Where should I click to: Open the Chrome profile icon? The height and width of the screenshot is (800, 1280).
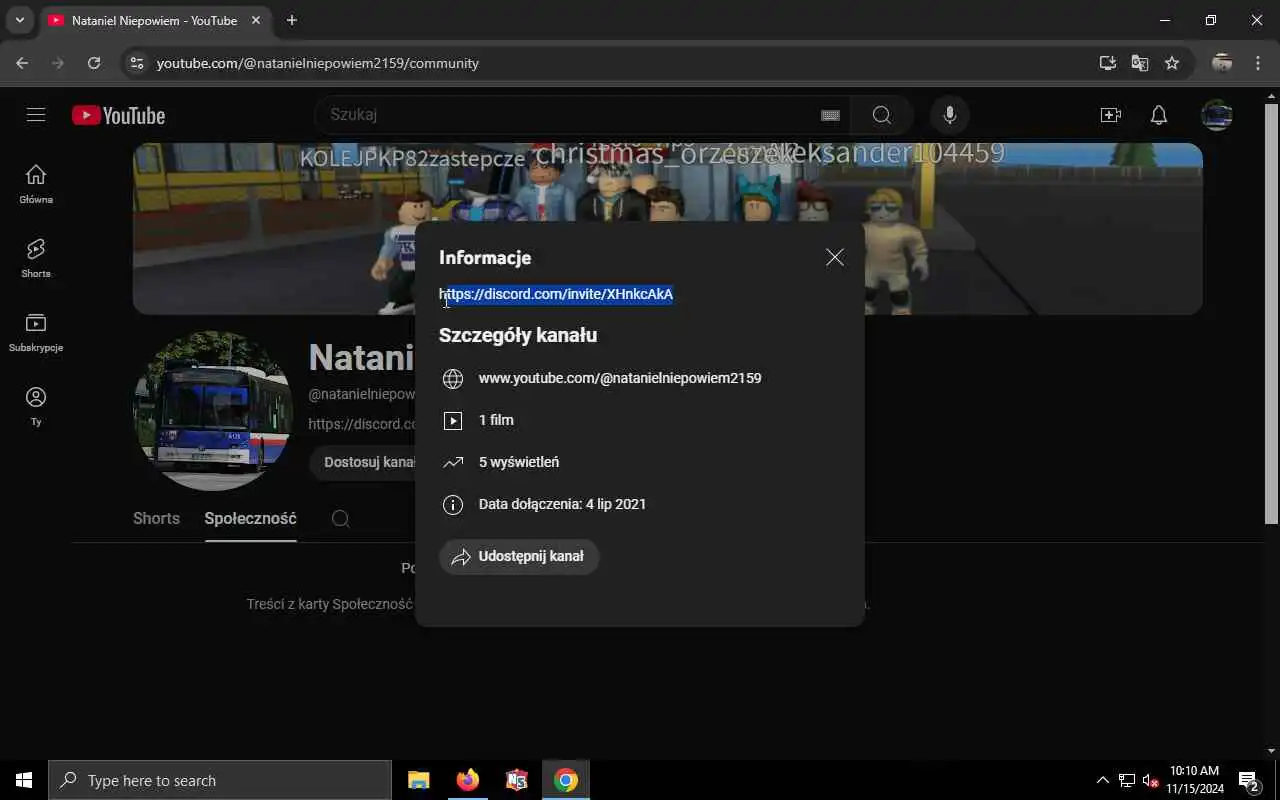coord(1222,63)
